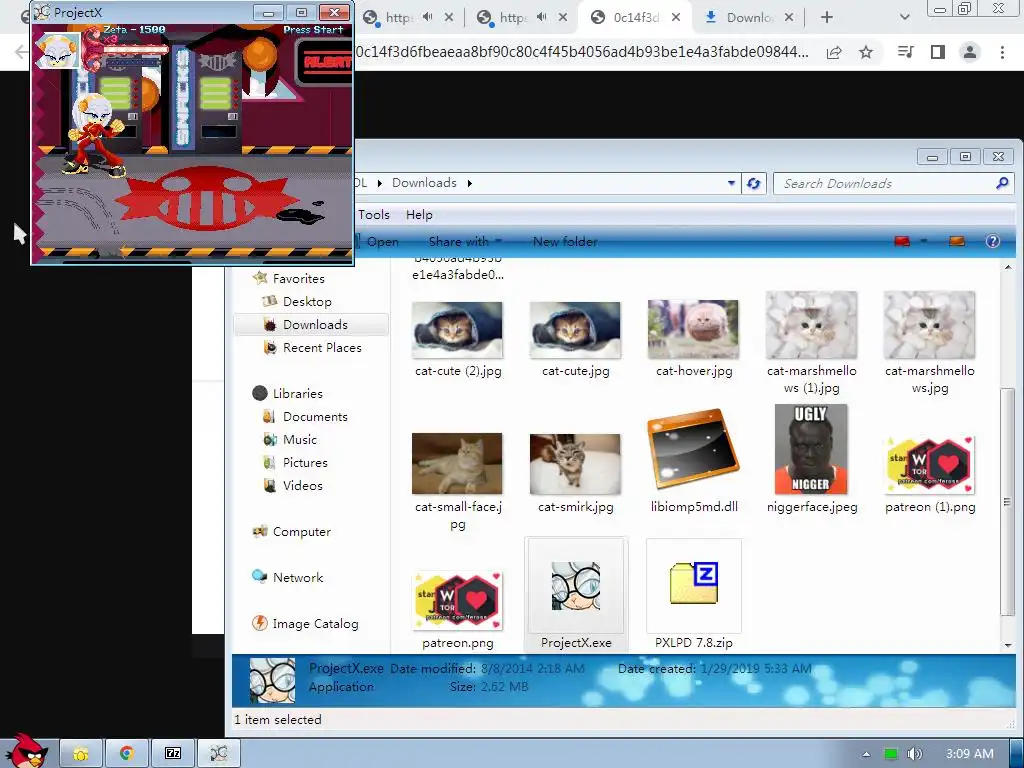The height and width of the screenshot is (768, 1024).
Task: Close the 0c14f3d tab in Chrome
Action: (x=676, y=18)
